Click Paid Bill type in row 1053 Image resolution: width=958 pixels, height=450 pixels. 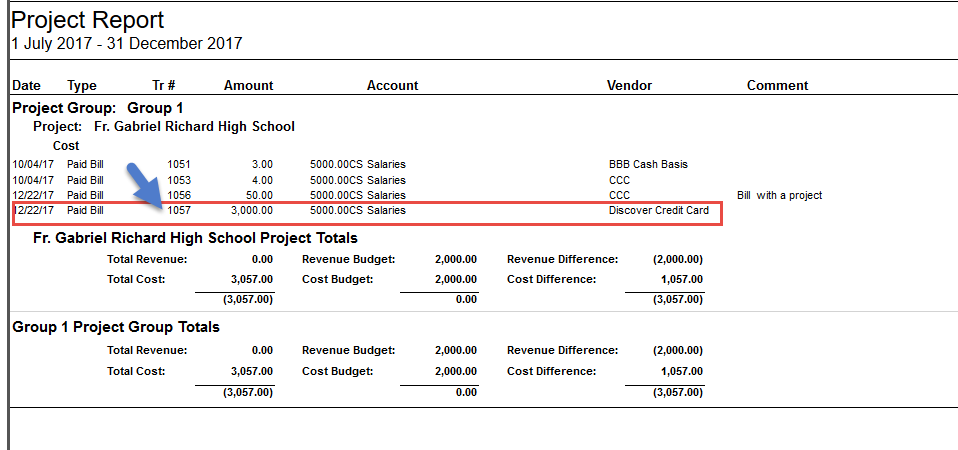(86, 180)
